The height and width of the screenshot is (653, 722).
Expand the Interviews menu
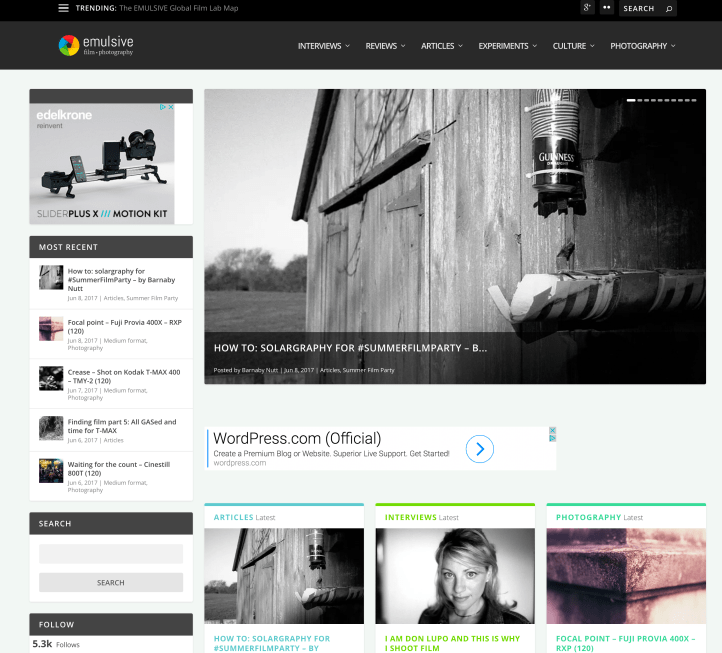pyautogui.click(x=324, y=46)
